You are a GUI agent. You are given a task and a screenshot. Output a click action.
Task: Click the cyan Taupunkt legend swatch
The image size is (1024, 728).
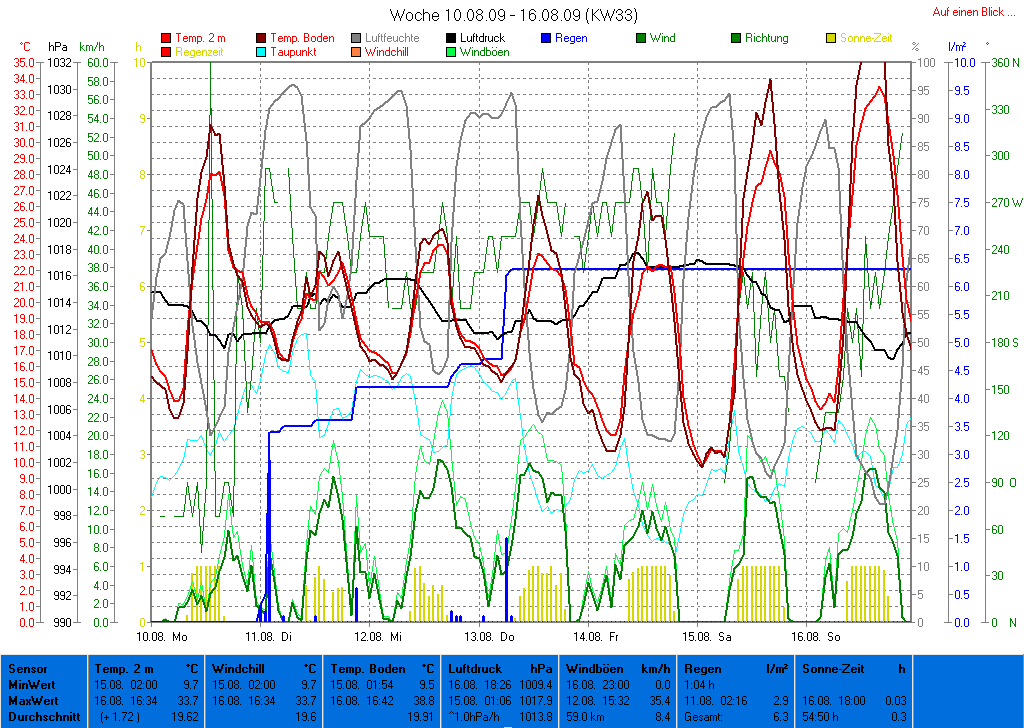point(261,51)
